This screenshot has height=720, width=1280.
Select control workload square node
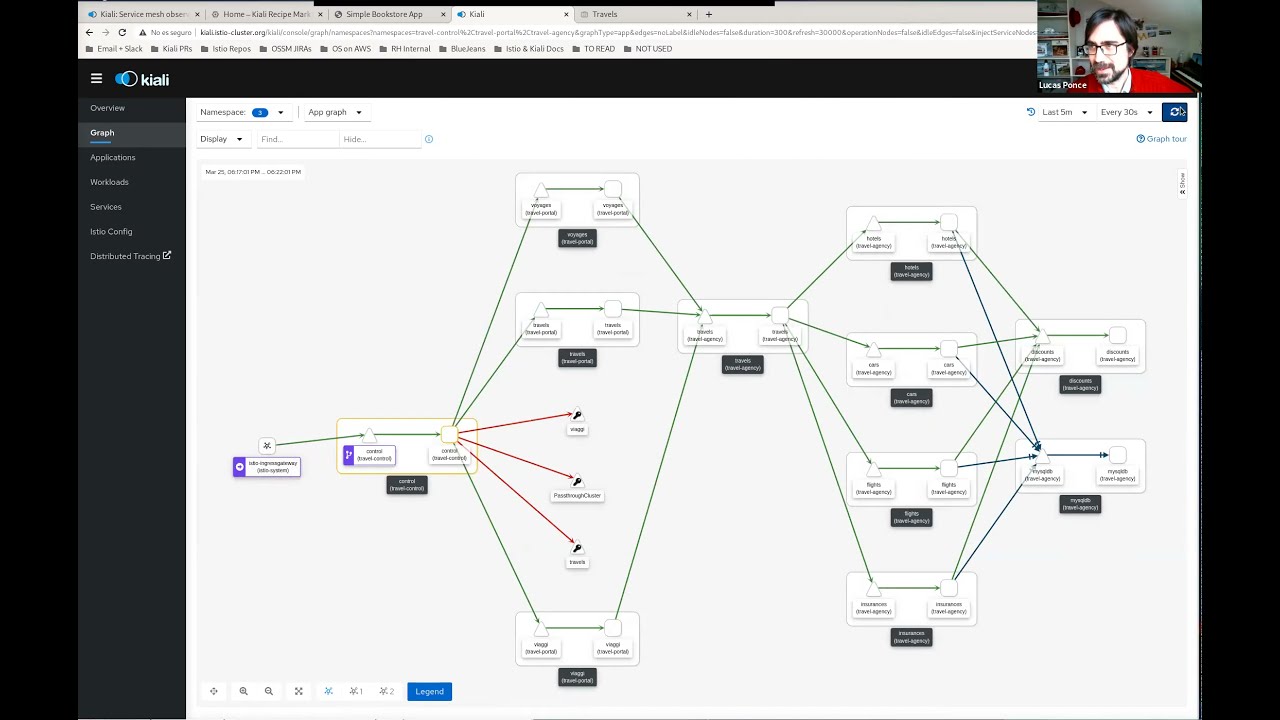click(449, 434)
